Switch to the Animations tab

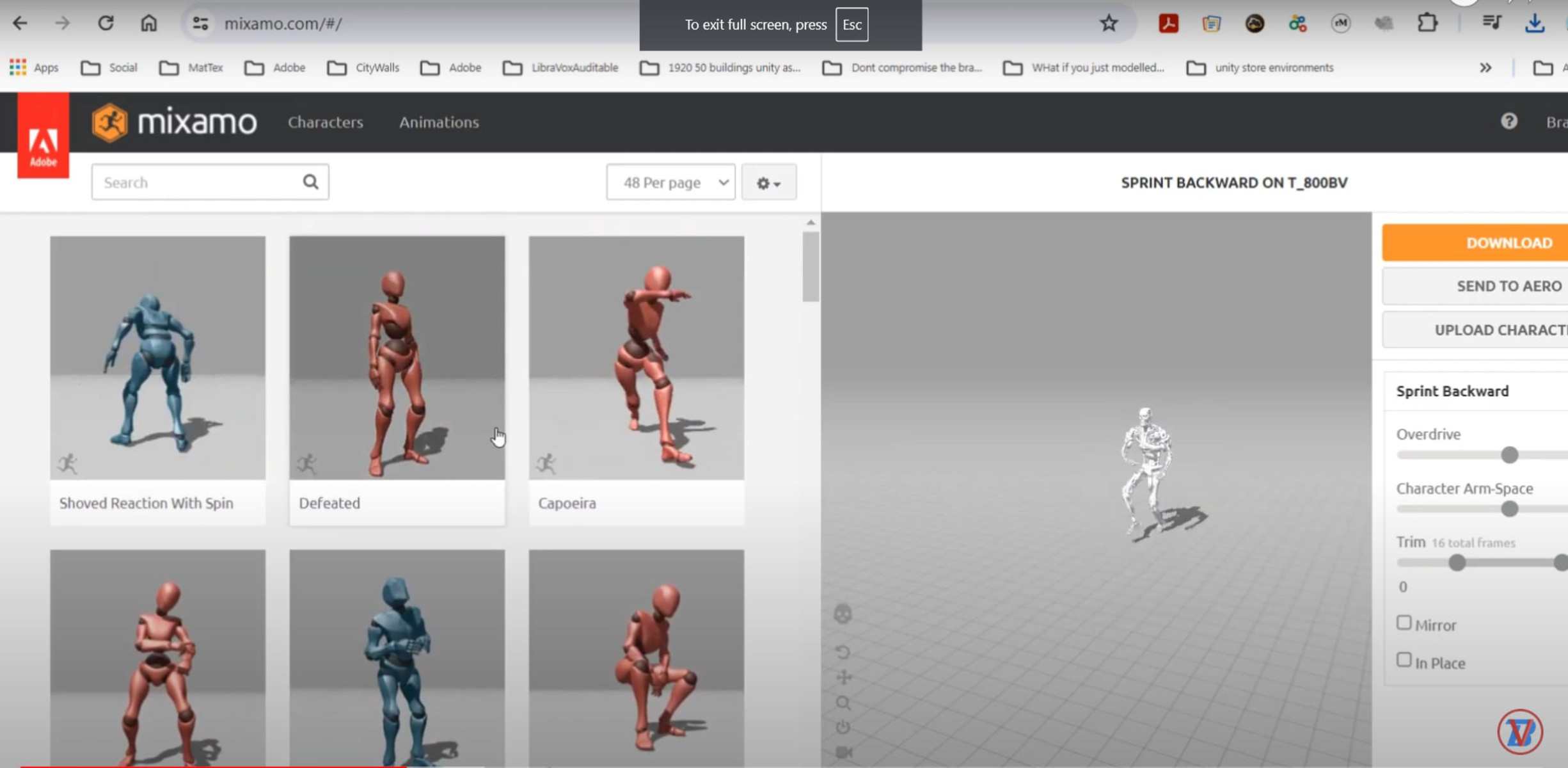[439, 122]
